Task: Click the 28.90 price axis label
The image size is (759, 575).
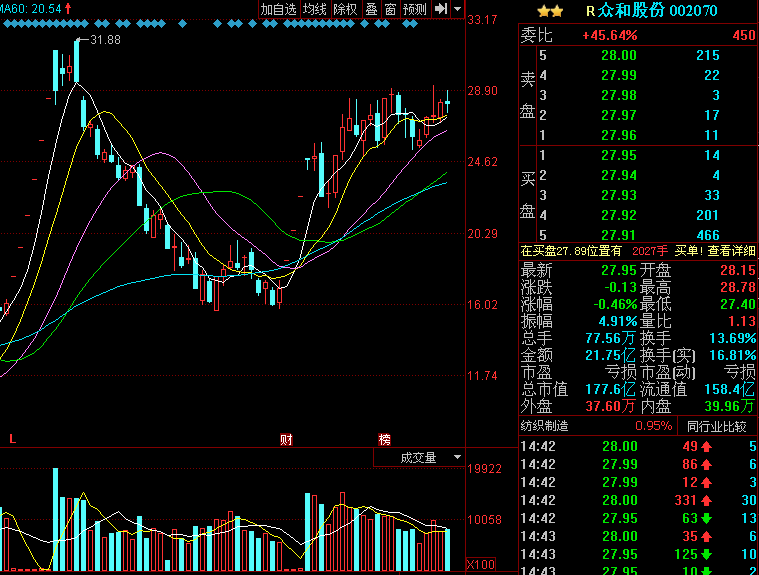Action: 482,91
